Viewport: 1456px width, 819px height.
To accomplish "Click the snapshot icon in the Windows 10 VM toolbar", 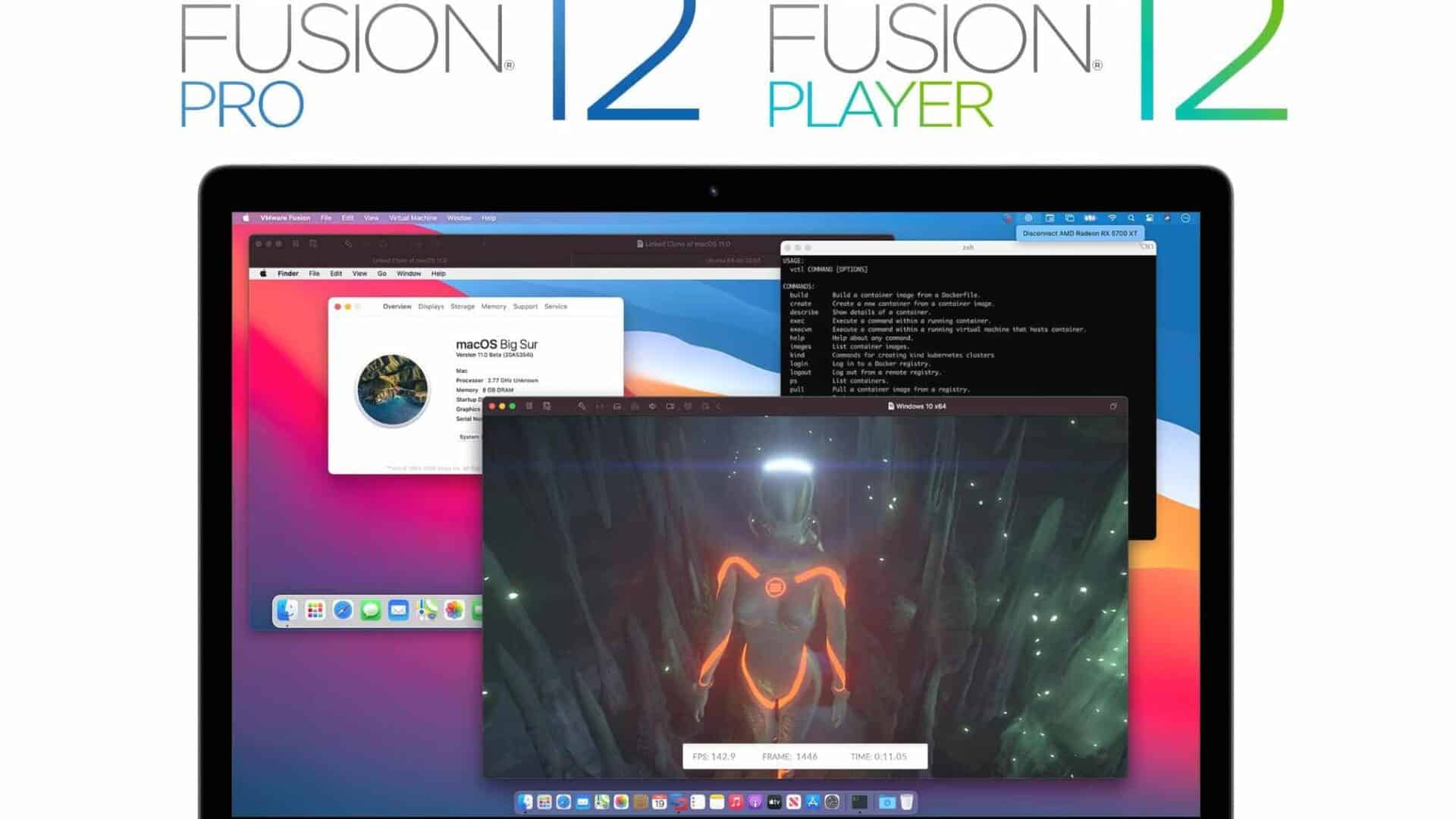I will [x=547, y=406].
